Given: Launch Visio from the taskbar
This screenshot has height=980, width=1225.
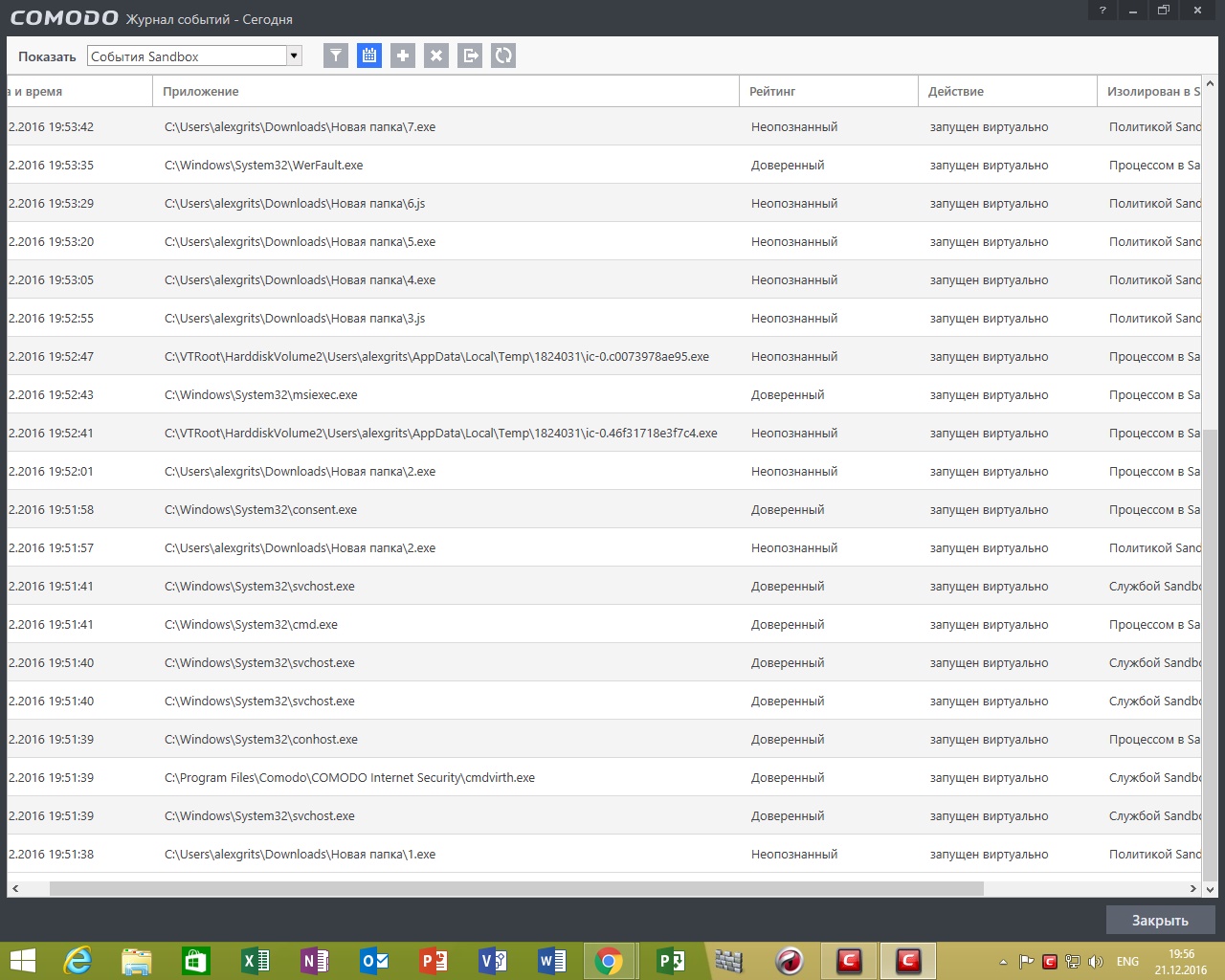Looking at the screenshot, I should (x=492, y=960).
